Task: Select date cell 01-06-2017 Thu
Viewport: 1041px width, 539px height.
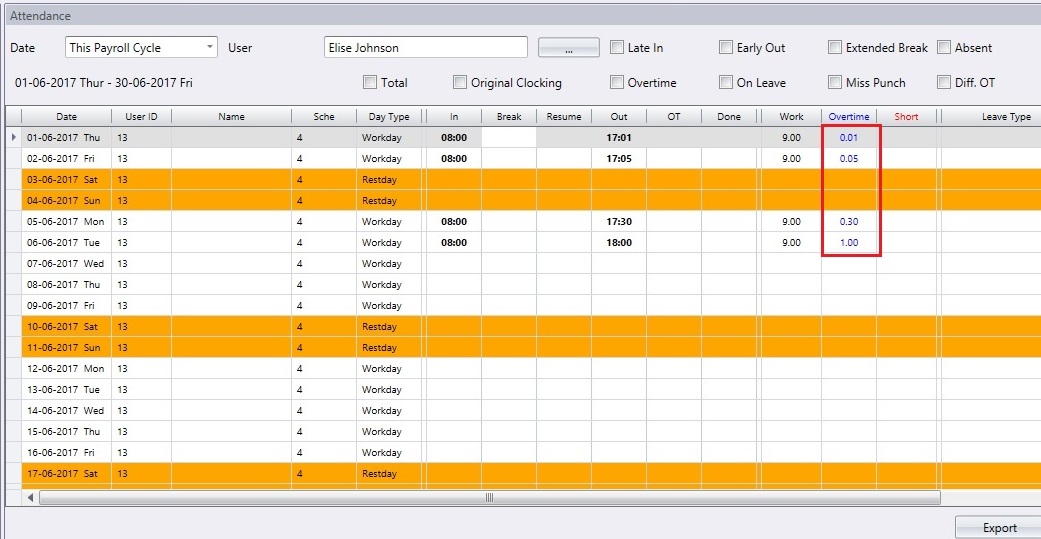Action: [66, 137]
